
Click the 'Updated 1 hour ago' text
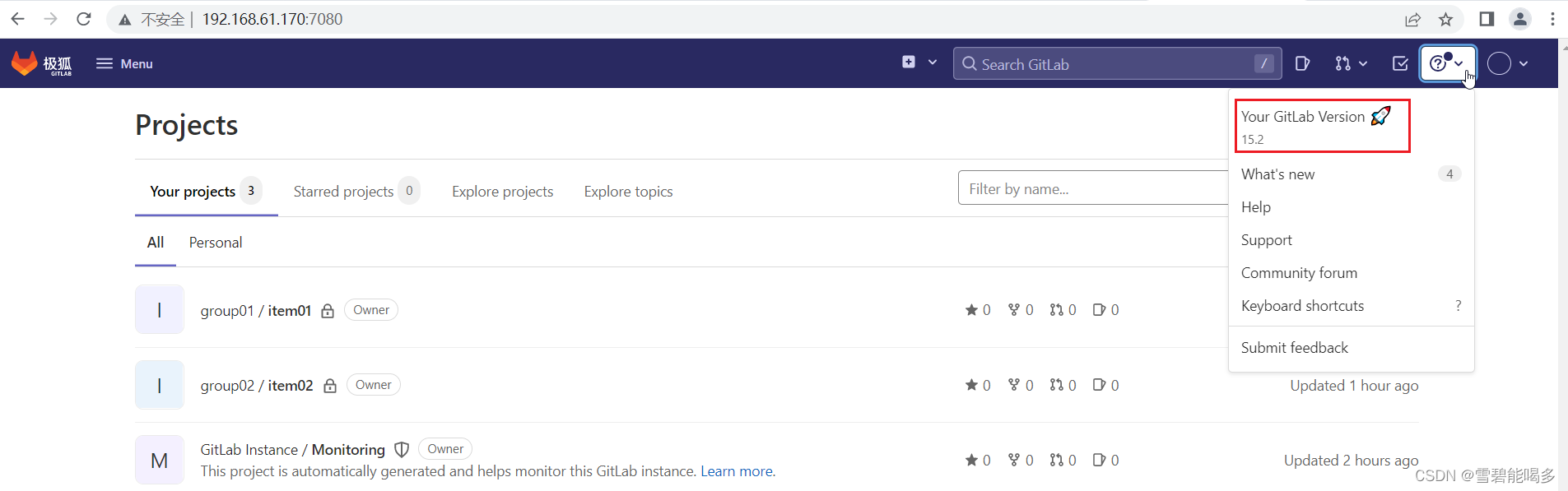click(1354, 386)
